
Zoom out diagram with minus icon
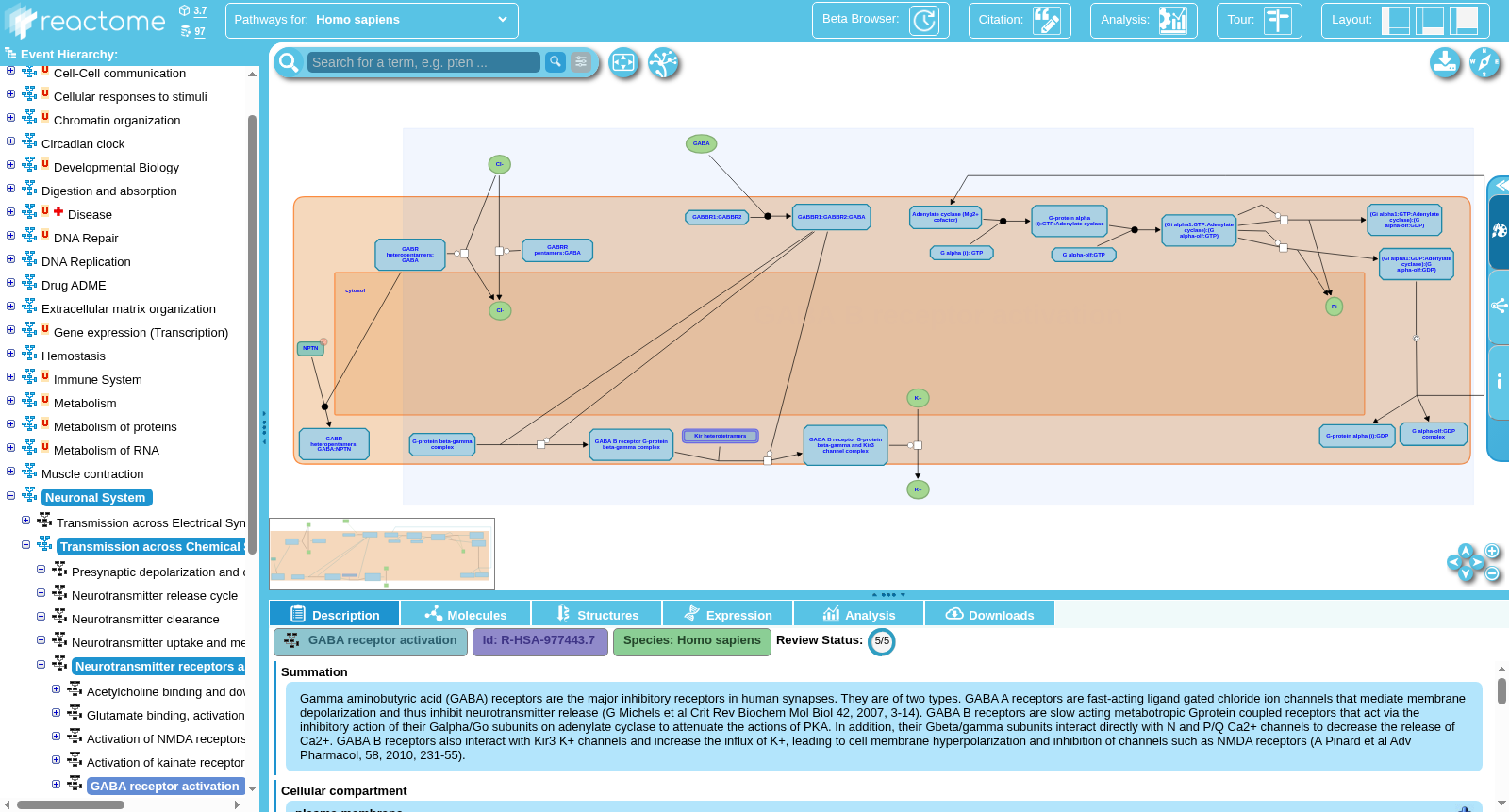click(x=1492, y=573)
